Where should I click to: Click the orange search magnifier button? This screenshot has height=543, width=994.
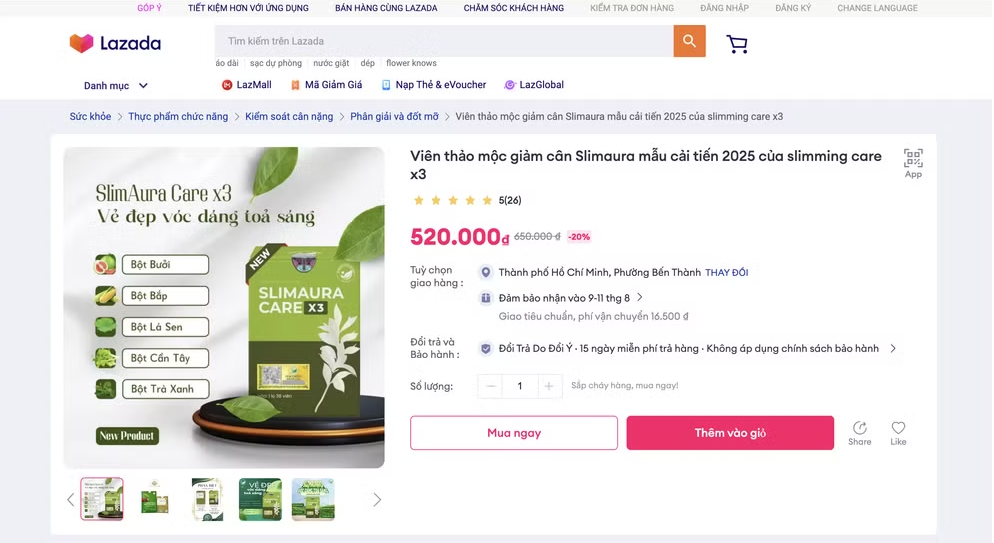click(689, 41)
